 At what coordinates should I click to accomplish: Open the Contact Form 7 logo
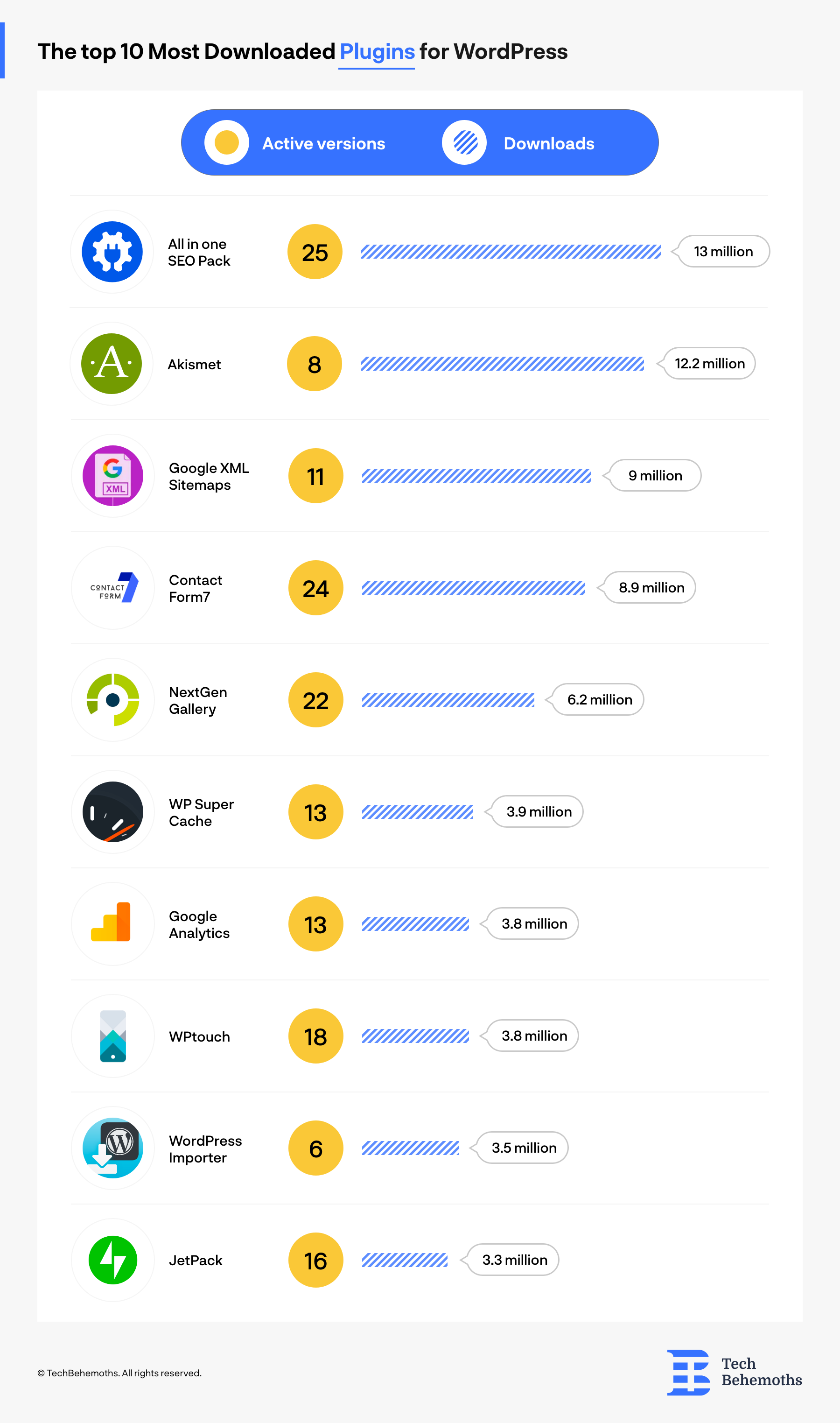(x=114, y=588)
